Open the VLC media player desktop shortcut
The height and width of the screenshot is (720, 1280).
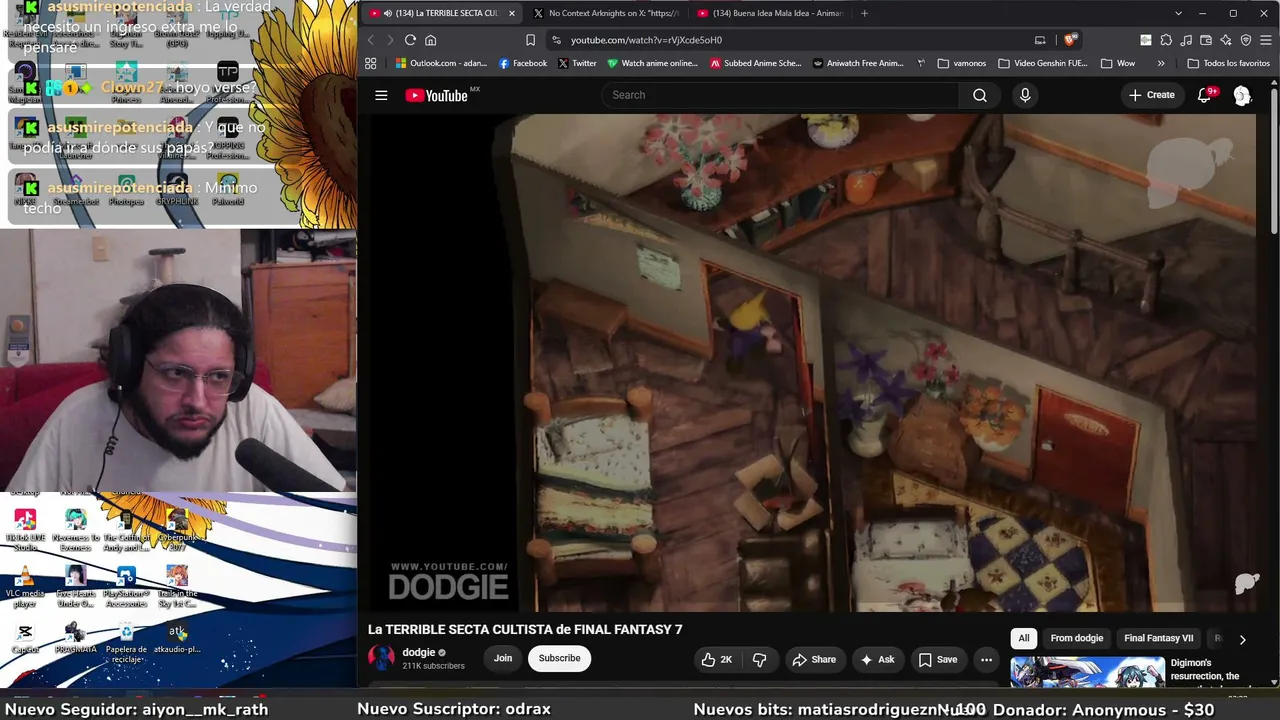(25, 586)
